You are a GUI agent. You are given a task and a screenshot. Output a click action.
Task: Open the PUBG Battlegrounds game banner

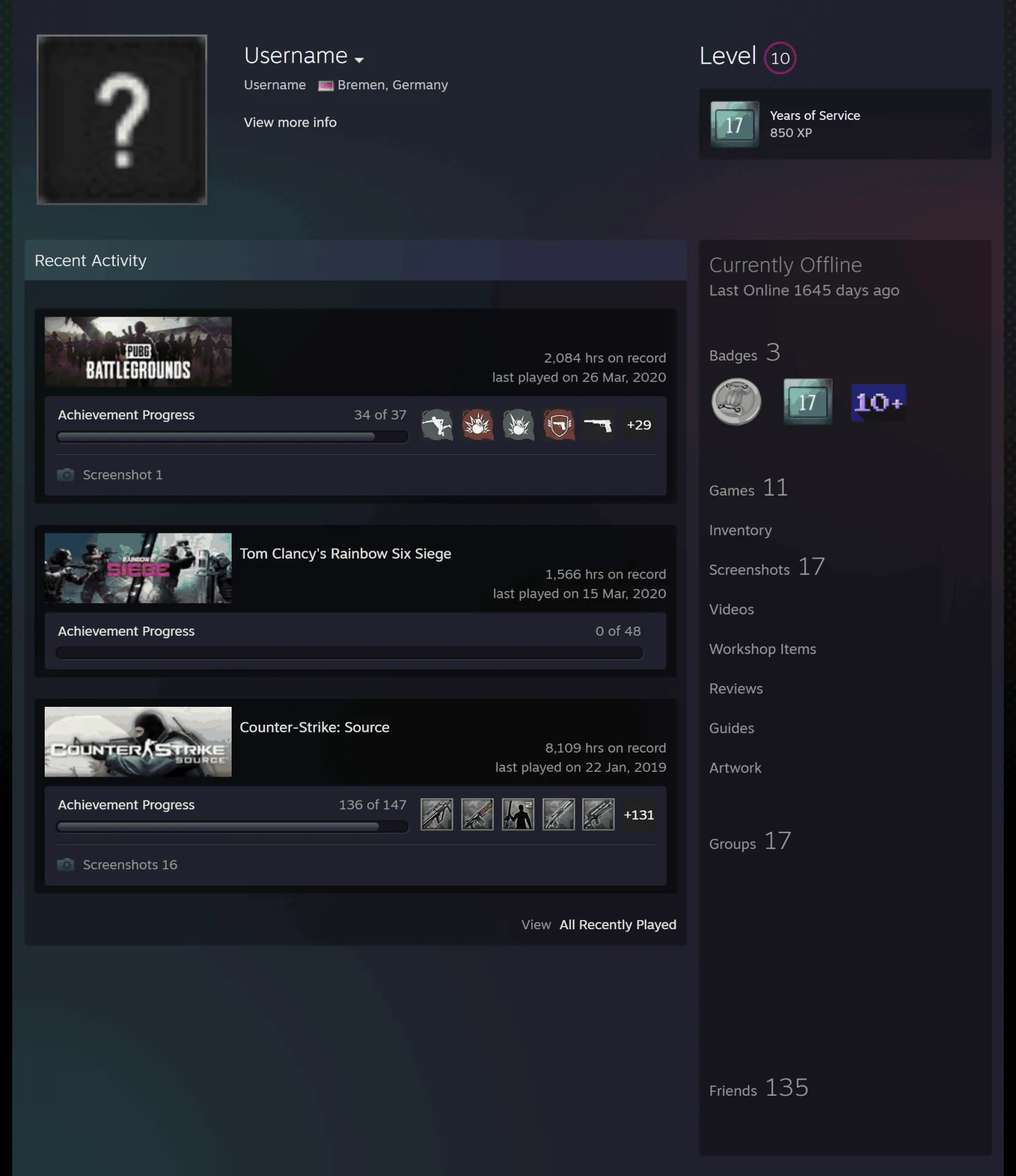[138, 352]
